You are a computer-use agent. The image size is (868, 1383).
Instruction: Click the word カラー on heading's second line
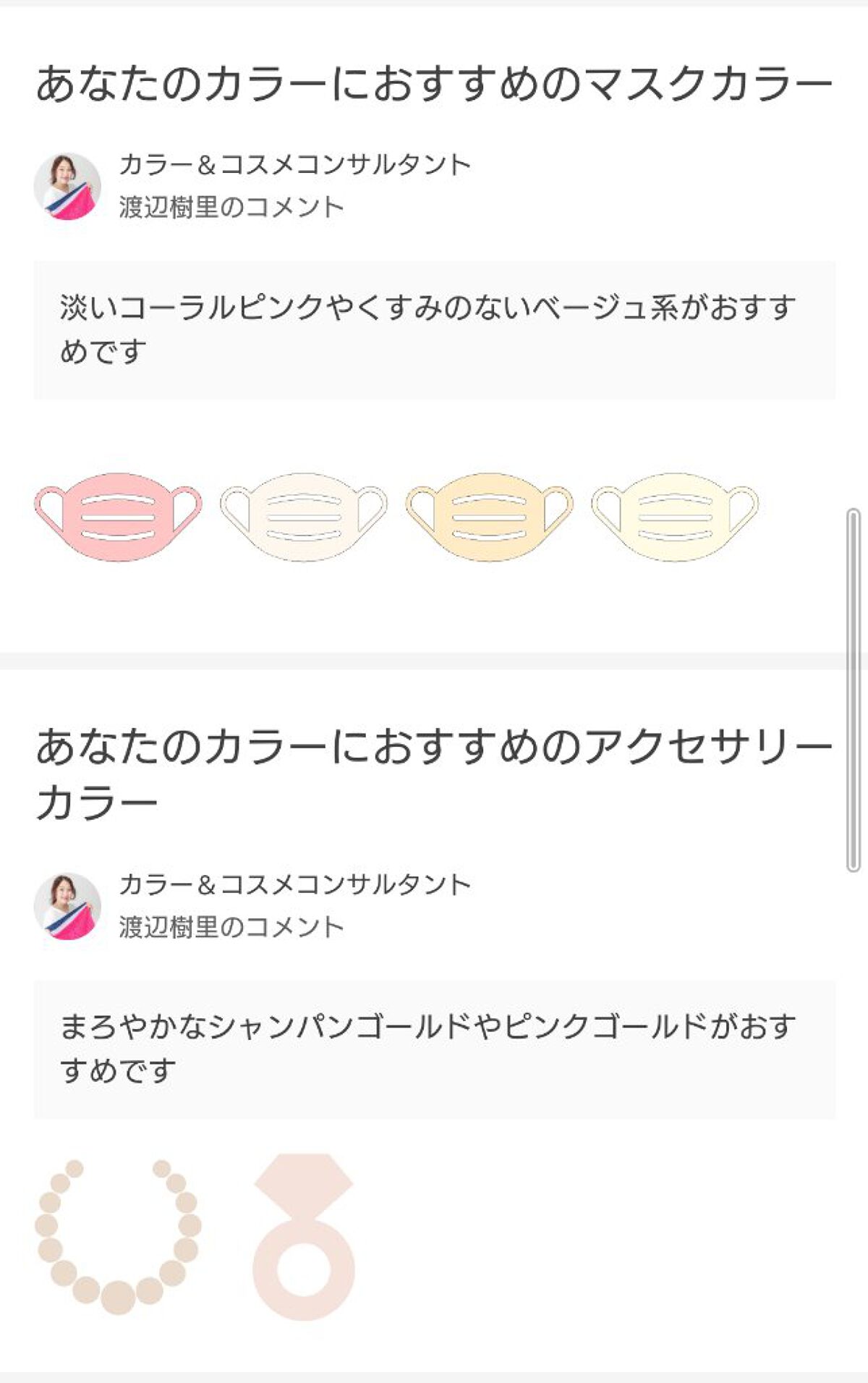coord(97,803)
